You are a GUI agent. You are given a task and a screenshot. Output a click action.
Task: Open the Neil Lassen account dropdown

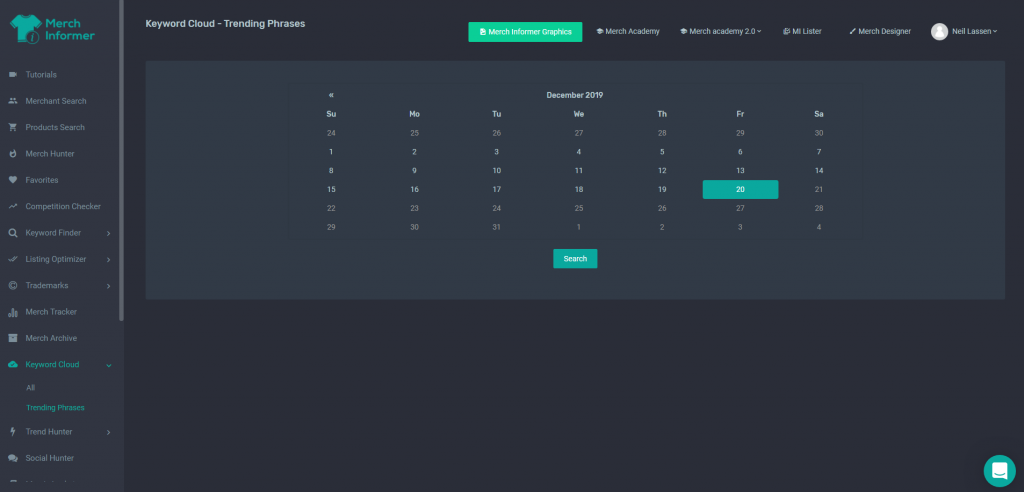[974, 31]
